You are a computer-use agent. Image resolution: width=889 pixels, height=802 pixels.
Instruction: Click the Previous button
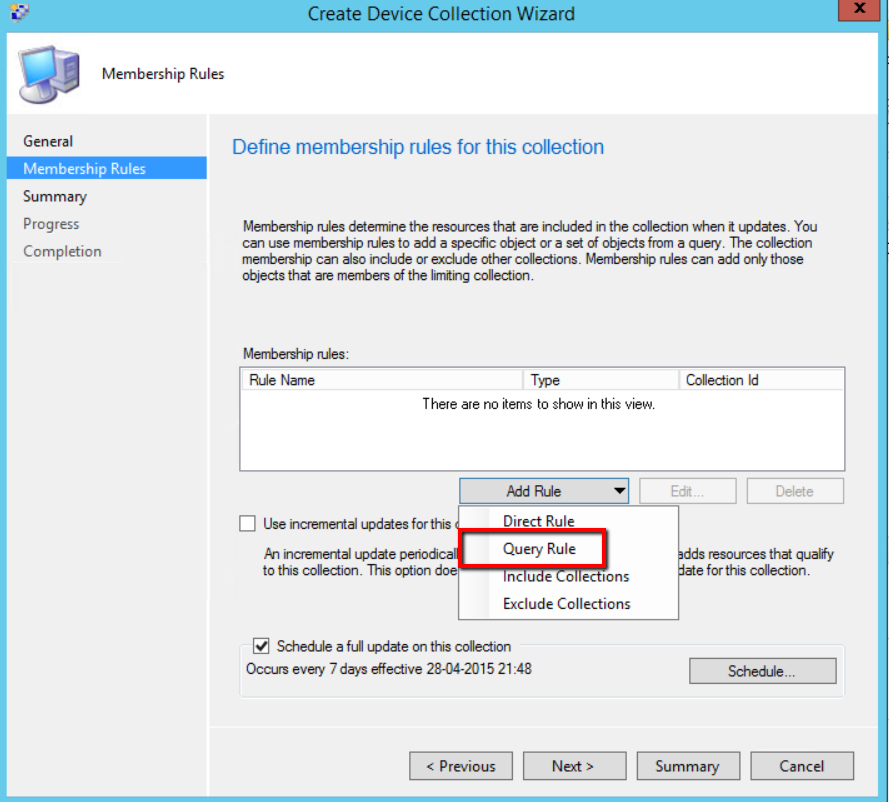pos(461,766)
